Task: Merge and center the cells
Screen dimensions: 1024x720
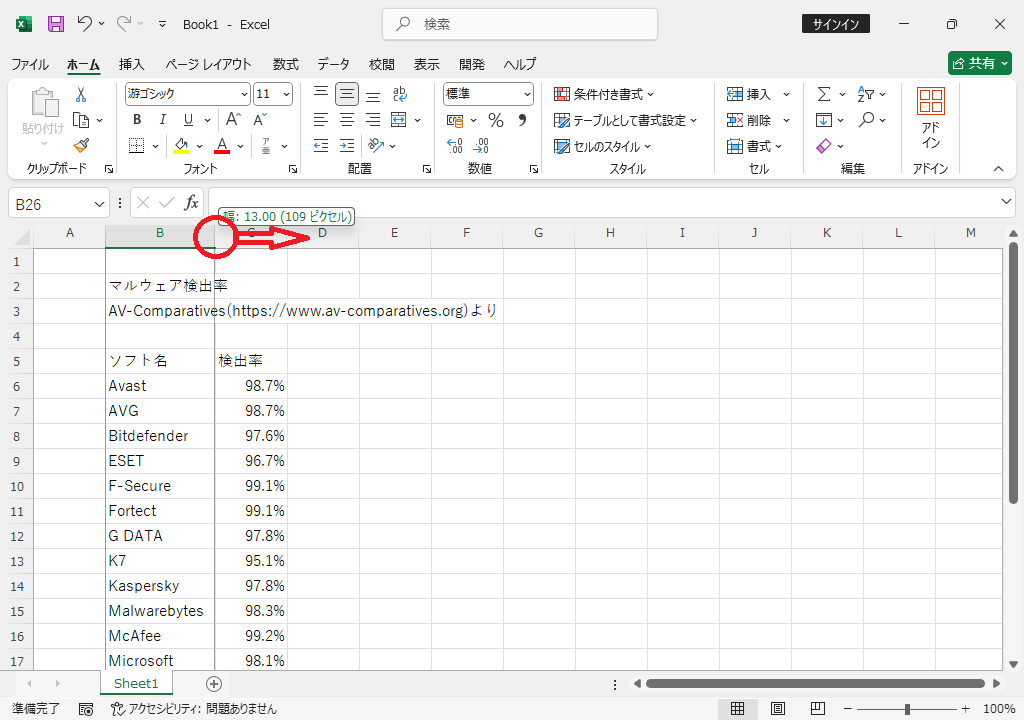Action: click(x=398, y=120)
